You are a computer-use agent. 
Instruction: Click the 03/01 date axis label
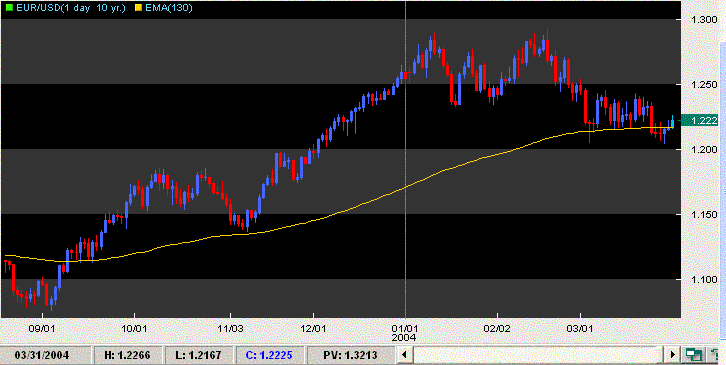[x=580, y=328]
